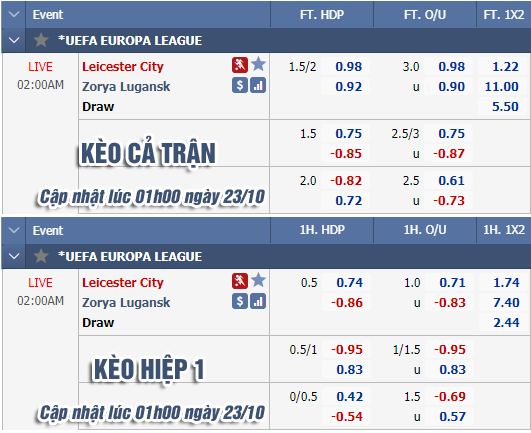Open the statistics bar-chart icon in the first-half table
The width and height of the screenshot is (531, 433).
258,301
